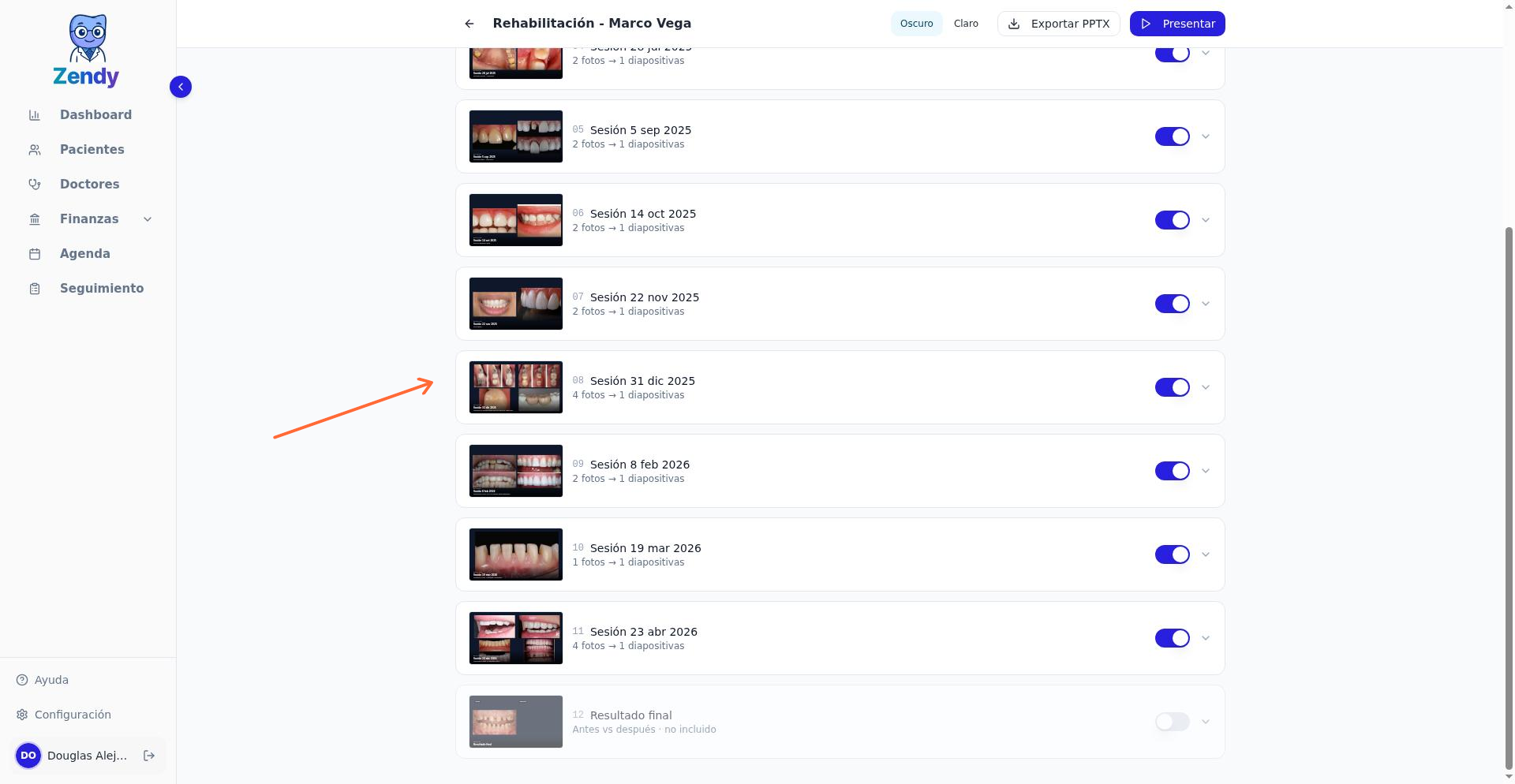This screenshot has width=1515, height=784.
Task: Click the play icon in Presentar
Action: pyautogui.click(x=1146, y=24)
